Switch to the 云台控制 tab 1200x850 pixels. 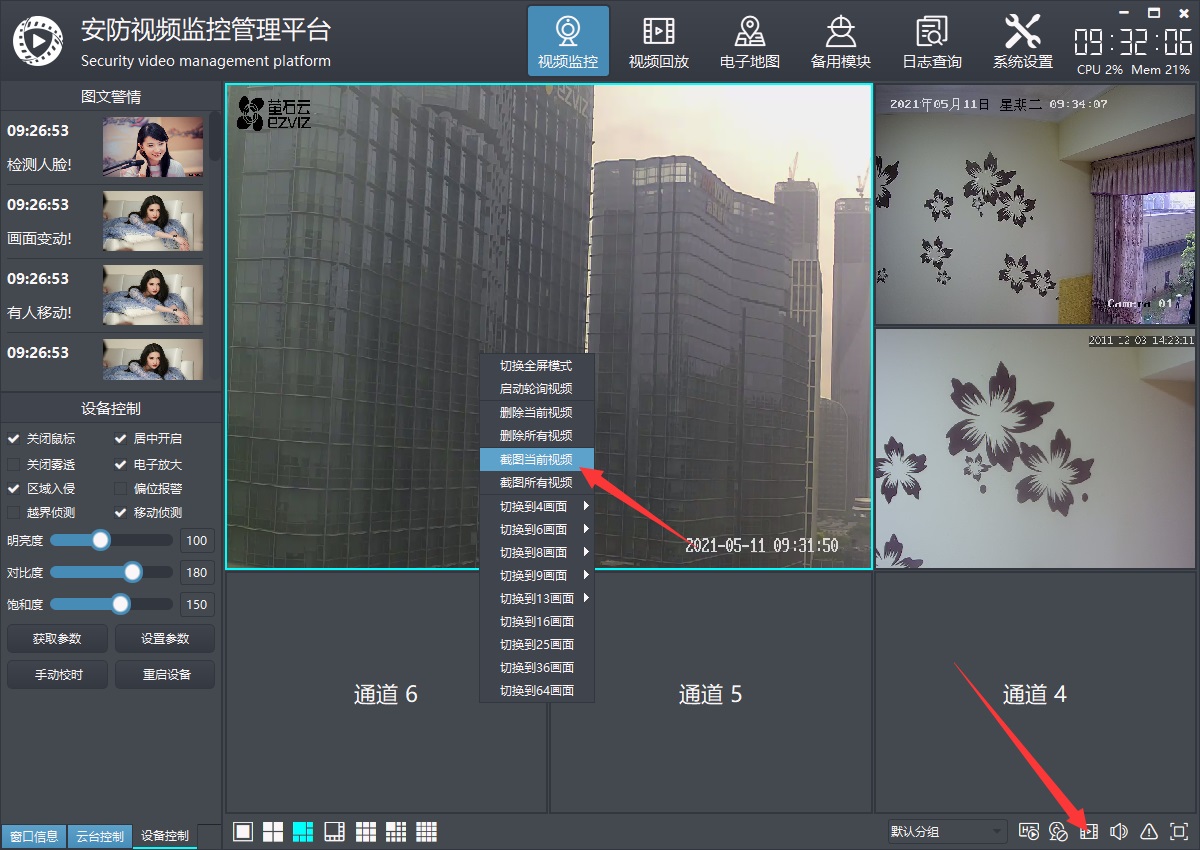pyautogui.click(x=100, y=836)
